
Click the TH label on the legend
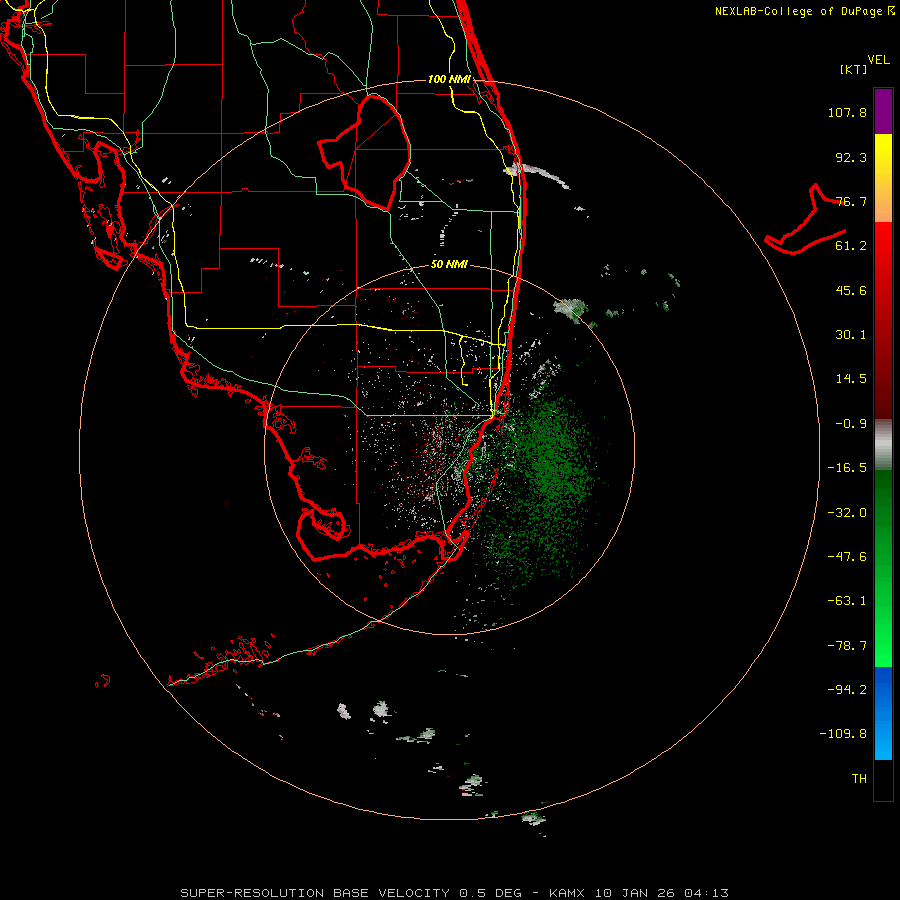coord(859,779)
